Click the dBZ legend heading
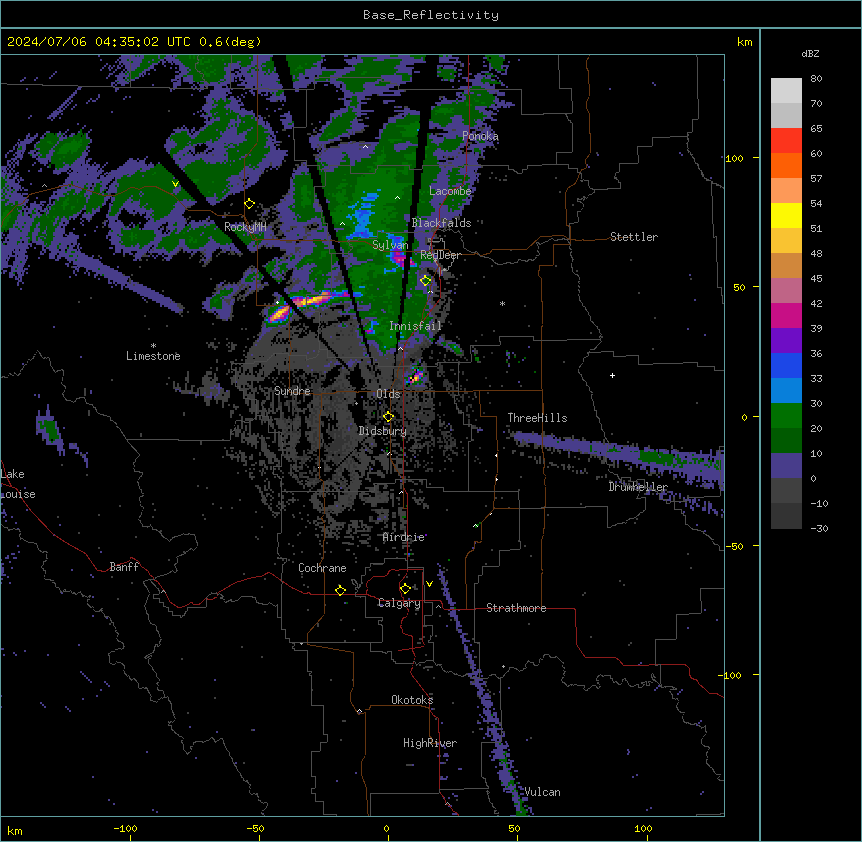Viewport: 862px width, 842px height. click(810, 54)
